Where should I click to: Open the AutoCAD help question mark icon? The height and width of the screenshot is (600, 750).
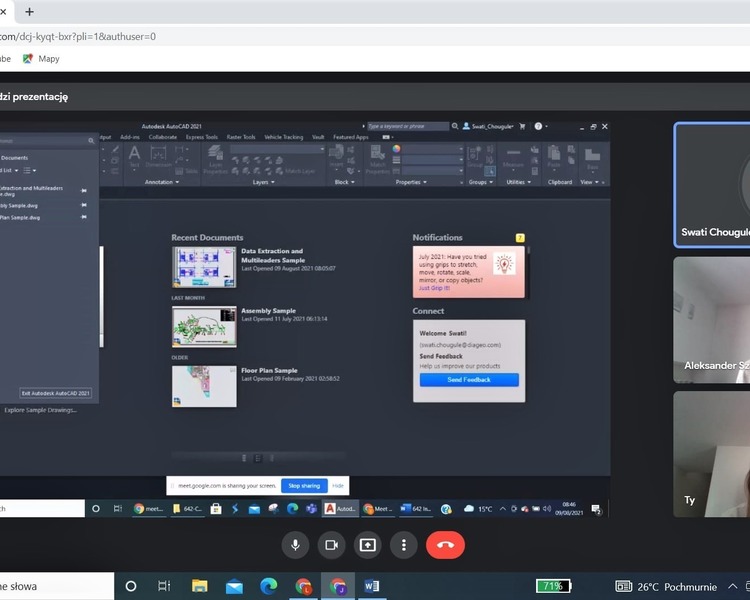(x=538, y=126)
